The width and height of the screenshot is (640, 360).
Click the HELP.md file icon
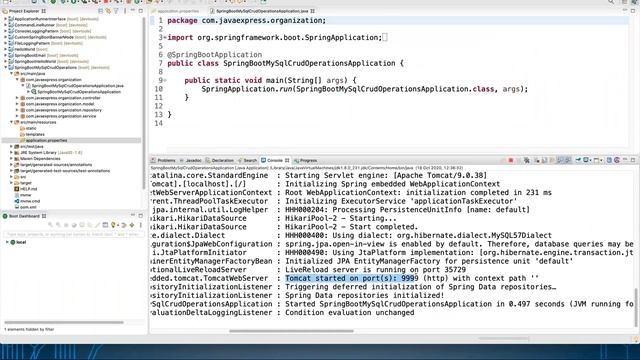tap(17, 189)
